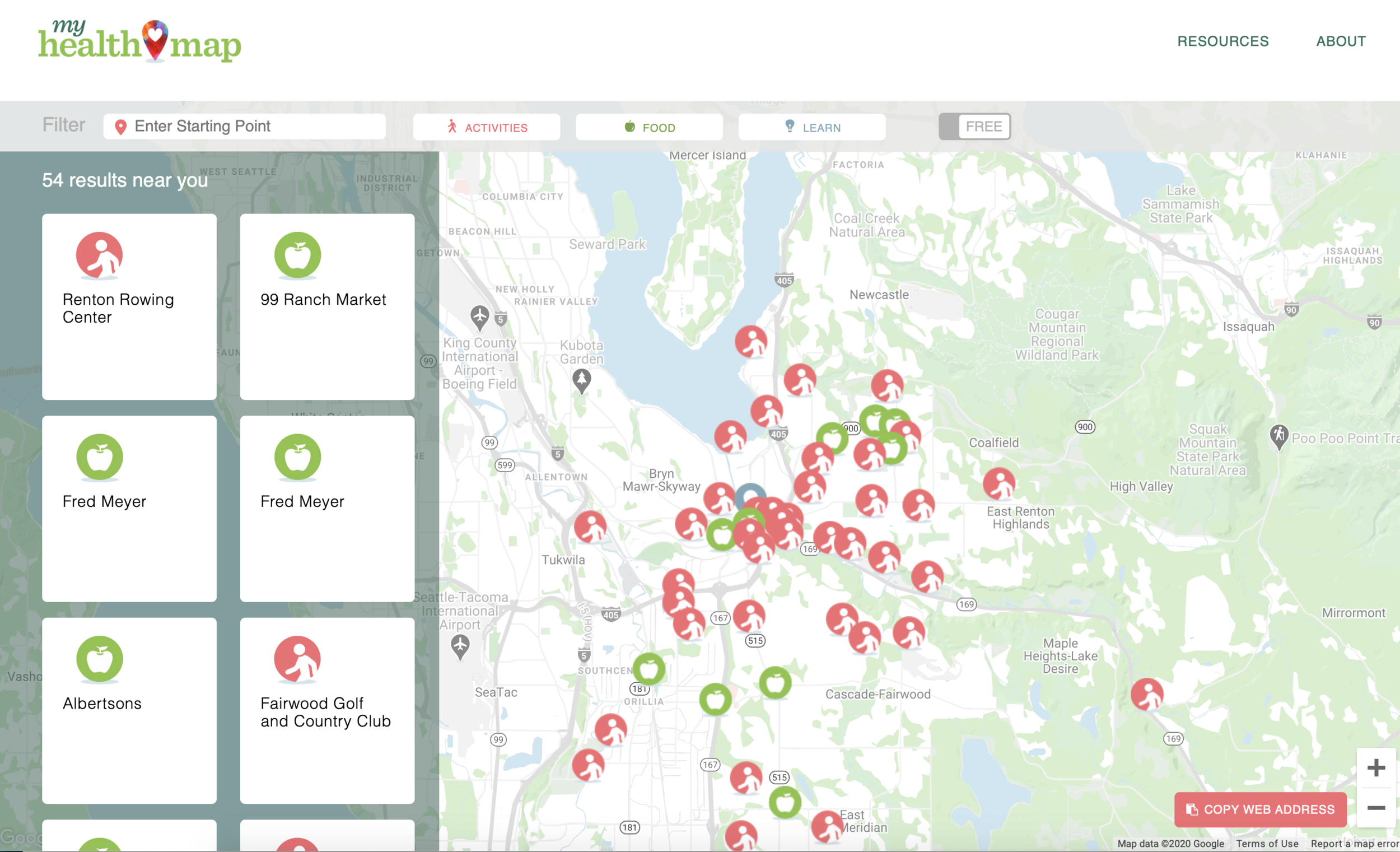Click the King County International Airport pin
The width and height of the screenshot is (1400, 852).
[x=479, y=317]
